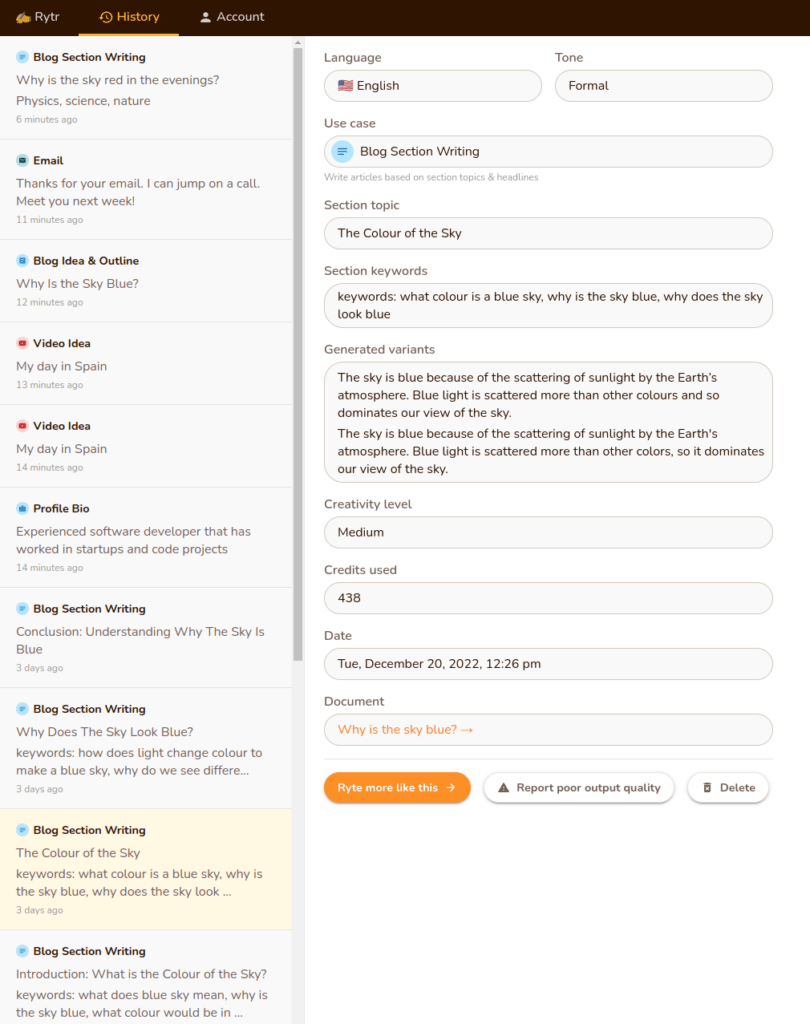Screen dimensions: 810x1024
Task: Report poor output quality
Action: point(579,788)
